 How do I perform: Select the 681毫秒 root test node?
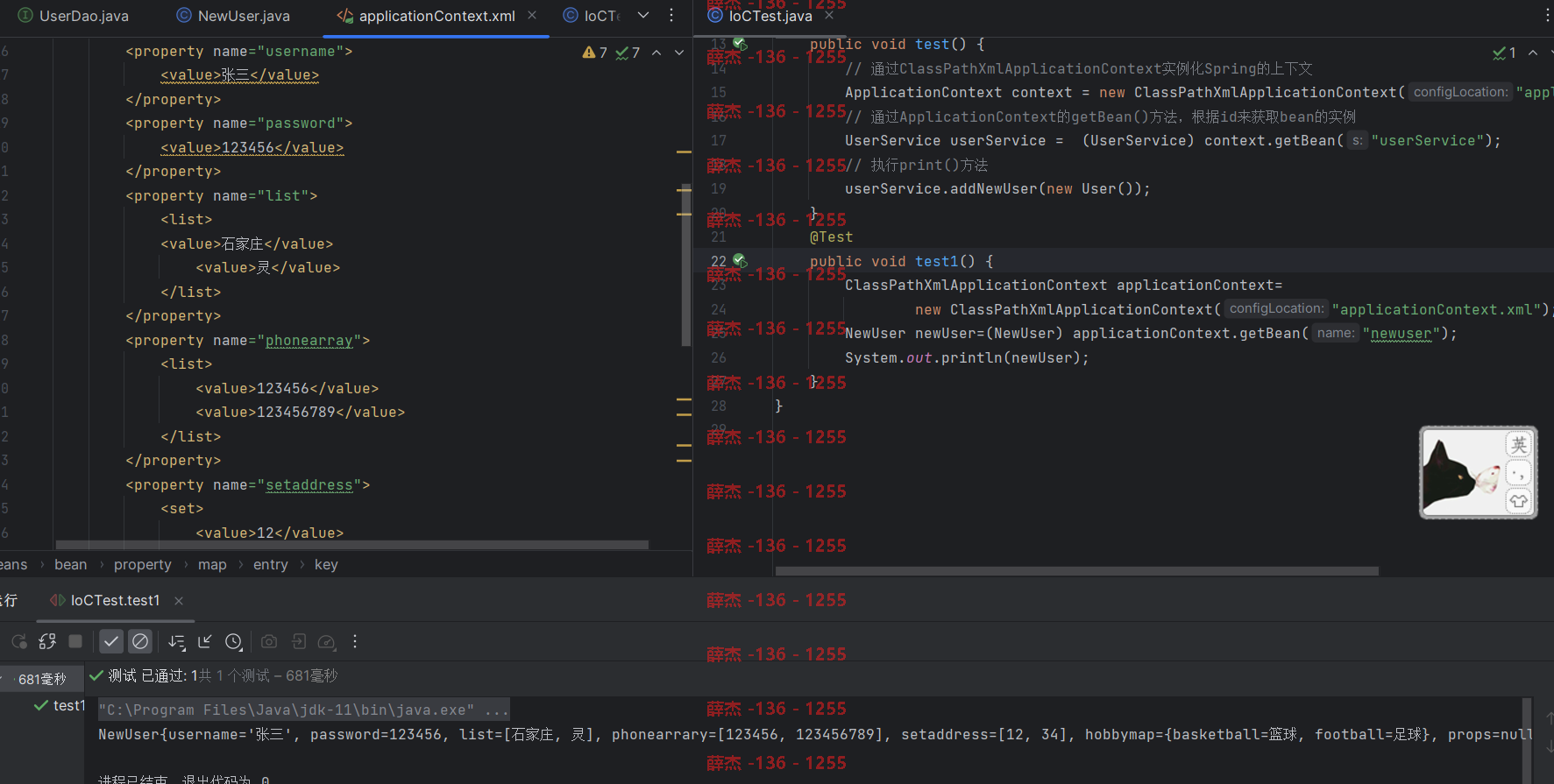click(x=42, y=679)
